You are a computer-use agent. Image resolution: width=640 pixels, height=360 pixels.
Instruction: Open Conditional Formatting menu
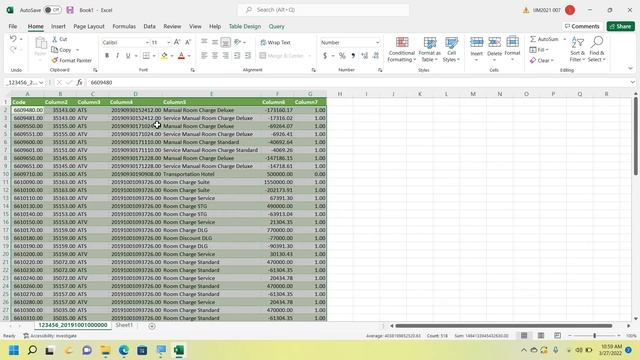[x=402, y=49]
